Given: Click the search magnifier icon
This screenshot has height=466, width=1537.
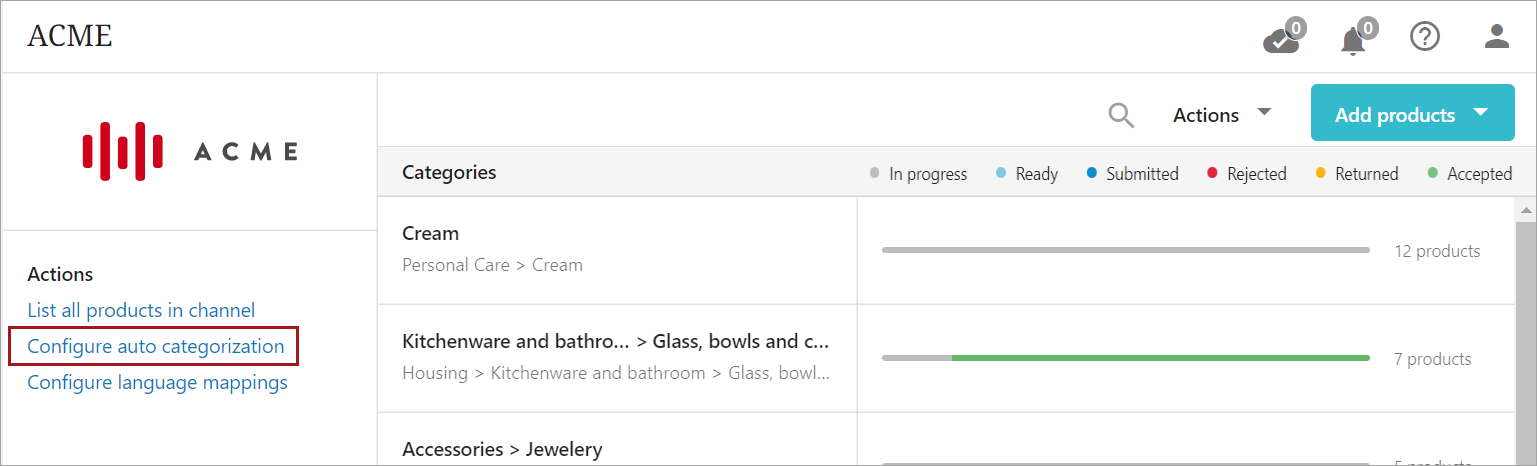Looking at the screenshot, I should pyautogui.click(x=1121, y=116).
